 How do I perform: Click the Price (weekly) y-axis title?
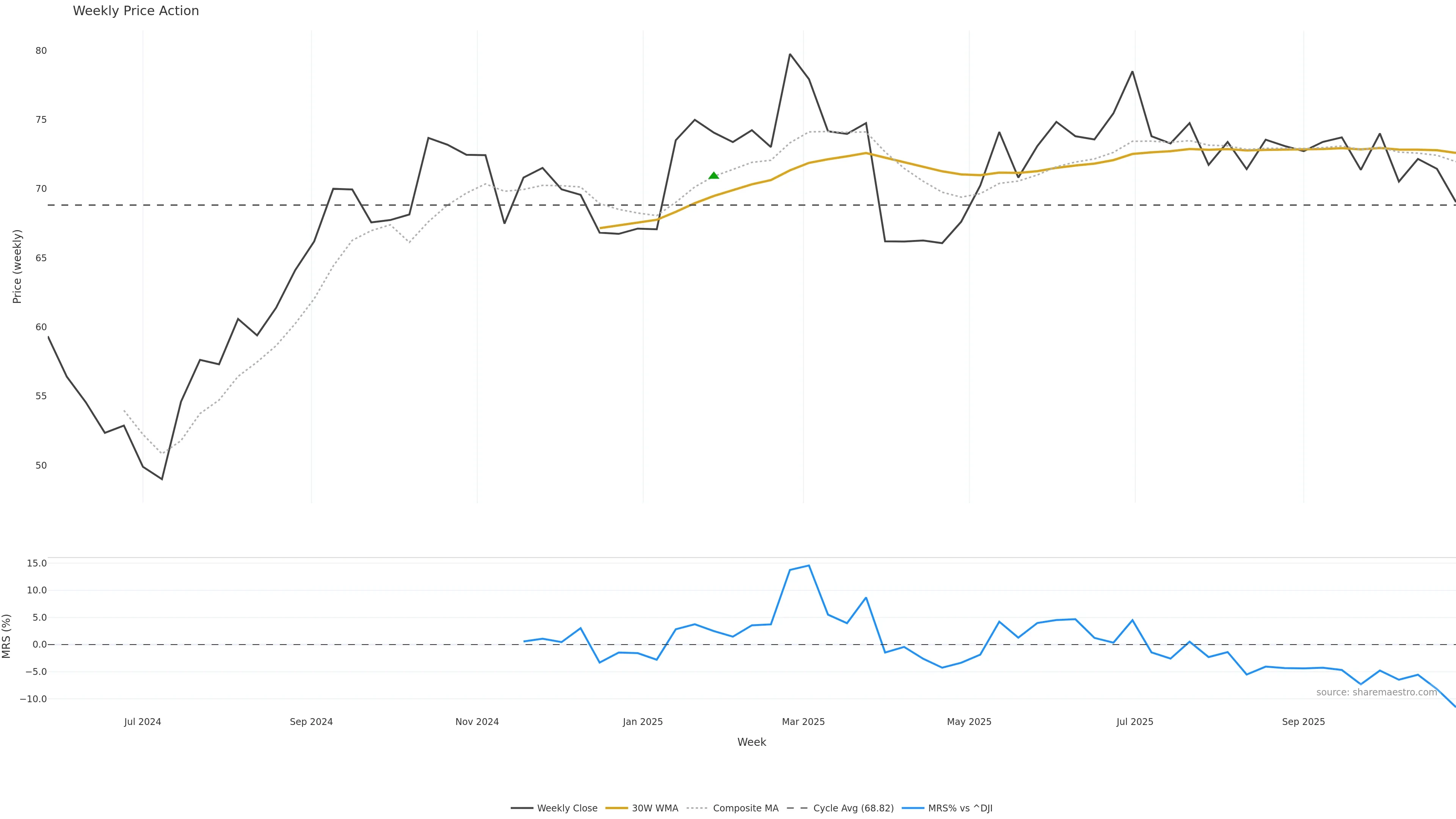pyautogui.click(x=17, y=266)
